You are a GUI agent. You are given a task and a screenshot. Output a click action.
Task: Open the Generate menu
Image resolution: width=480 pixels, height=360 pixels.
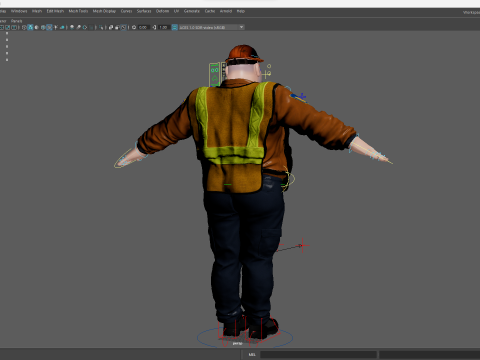[x=192, y=11]
